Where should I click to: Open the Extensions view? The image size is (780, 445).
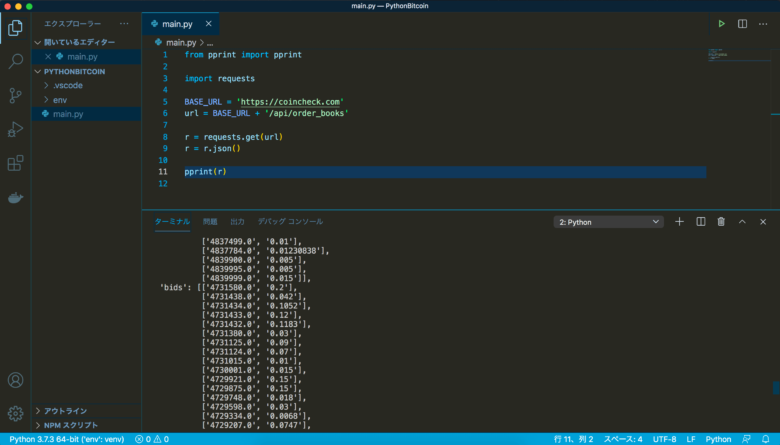pyautogui.click(x=15, y=163)
